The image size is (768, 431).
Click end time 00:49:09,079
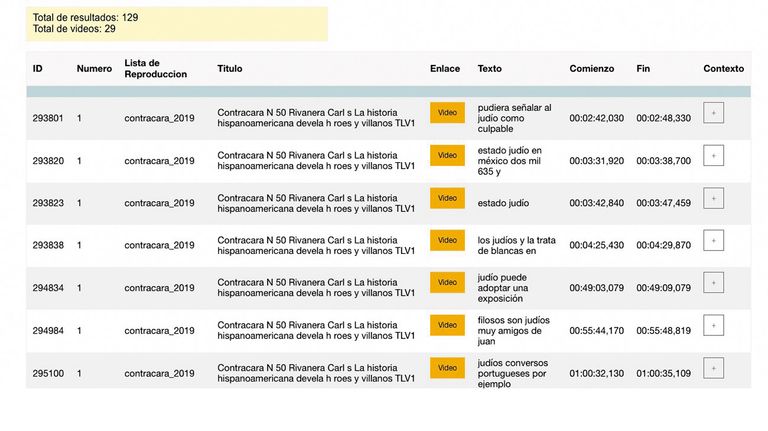click(x=664, y=287)
